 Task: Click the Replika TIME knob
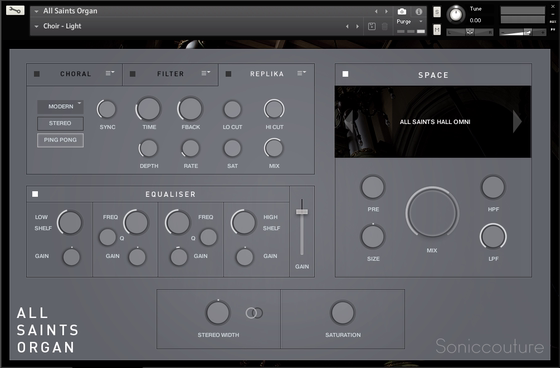pyautogui.click(x=149, y=108)
